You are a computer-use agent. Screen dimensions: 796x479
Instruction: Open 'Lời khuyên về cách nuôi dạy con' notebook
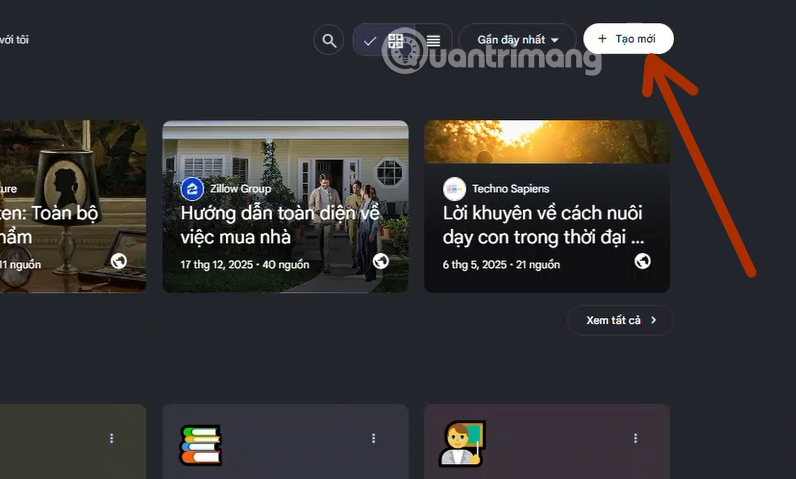click(x=547, y=207)
